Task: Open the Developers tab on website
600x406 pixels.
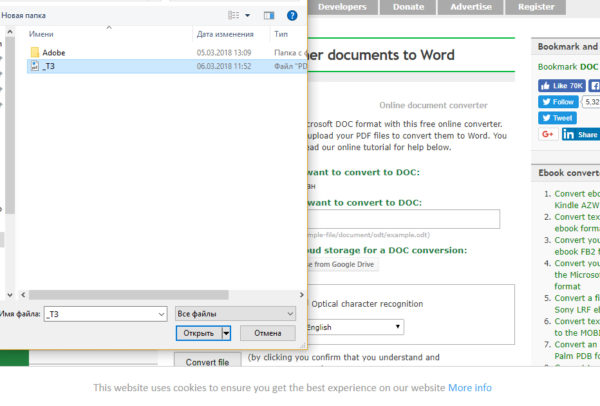Action: (342, 7)
